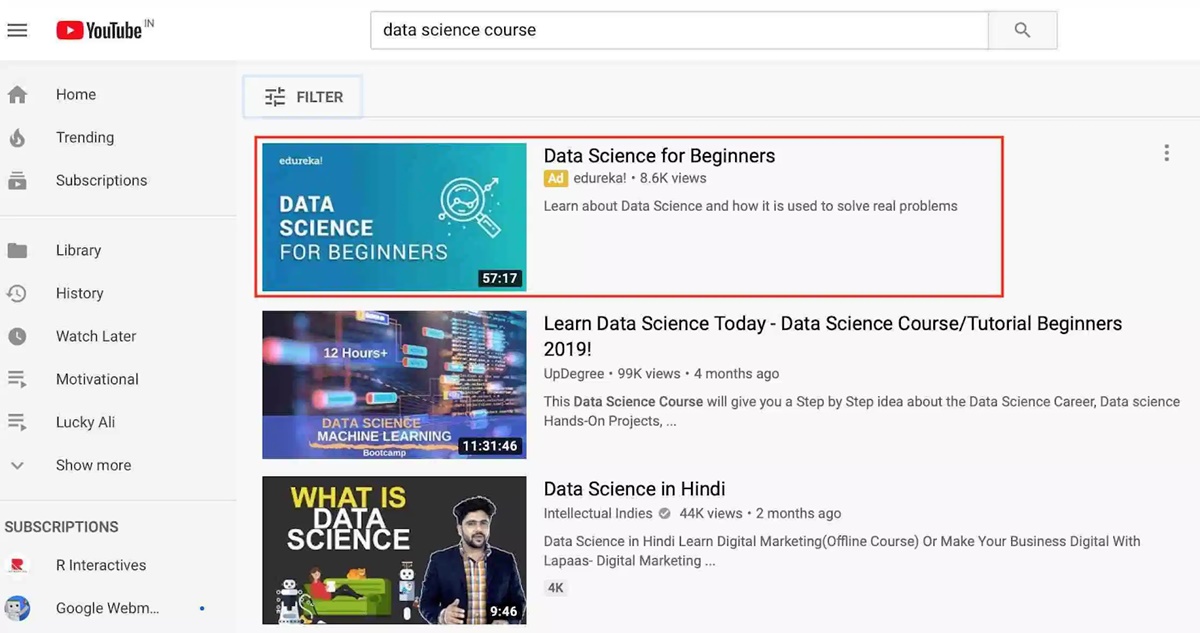The image size is (1200, 633).
Task: Click the YouTube logo
Action: pyautogui.click(x=99, y=31)
